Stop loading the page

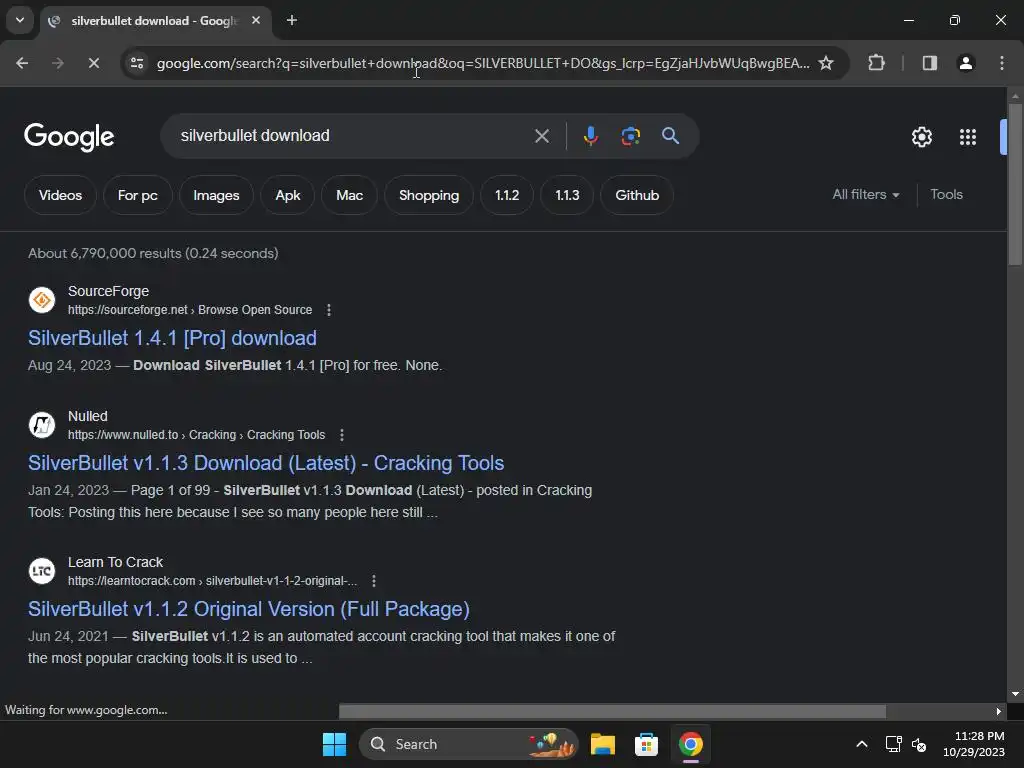93,63
